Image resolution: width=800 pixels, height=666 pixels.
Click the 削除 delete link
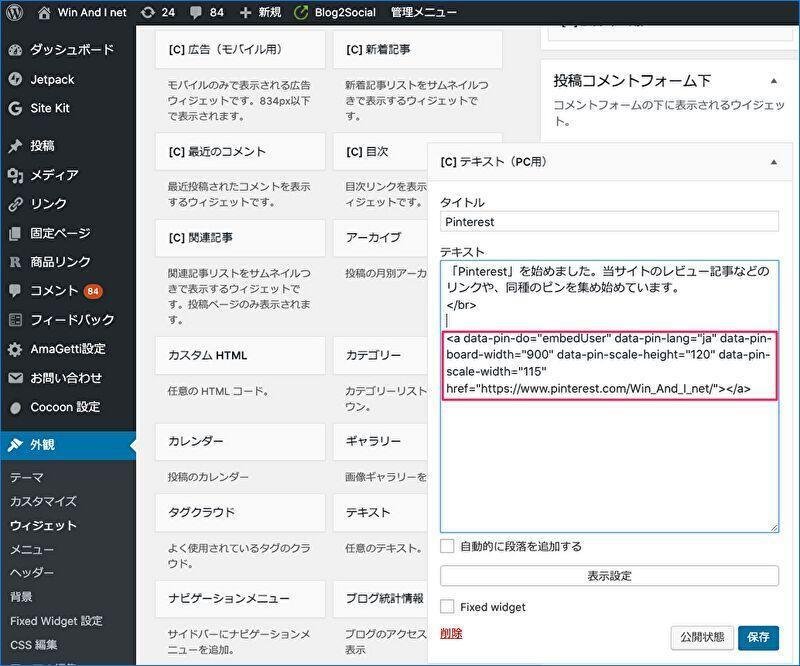pos(451,634)
